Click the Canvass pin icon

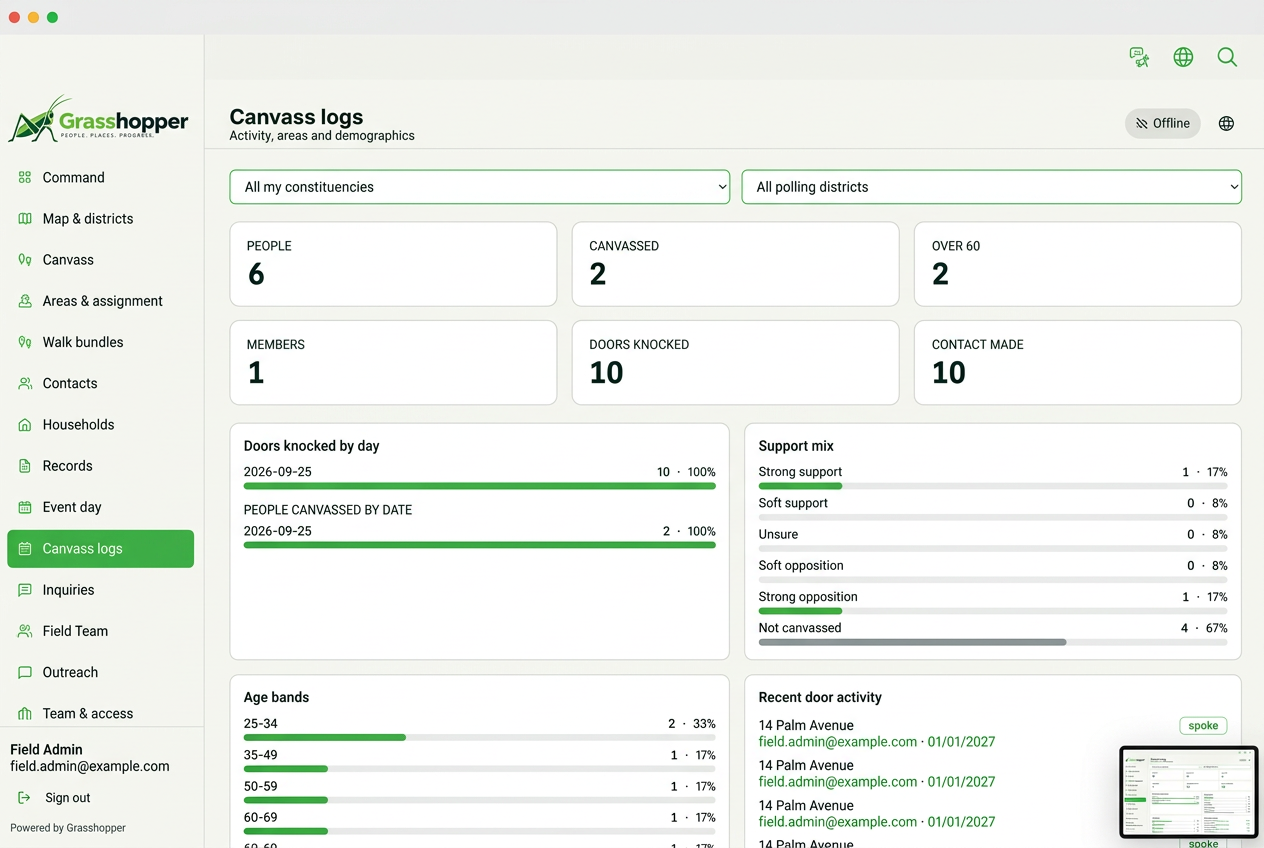point(25,259)
